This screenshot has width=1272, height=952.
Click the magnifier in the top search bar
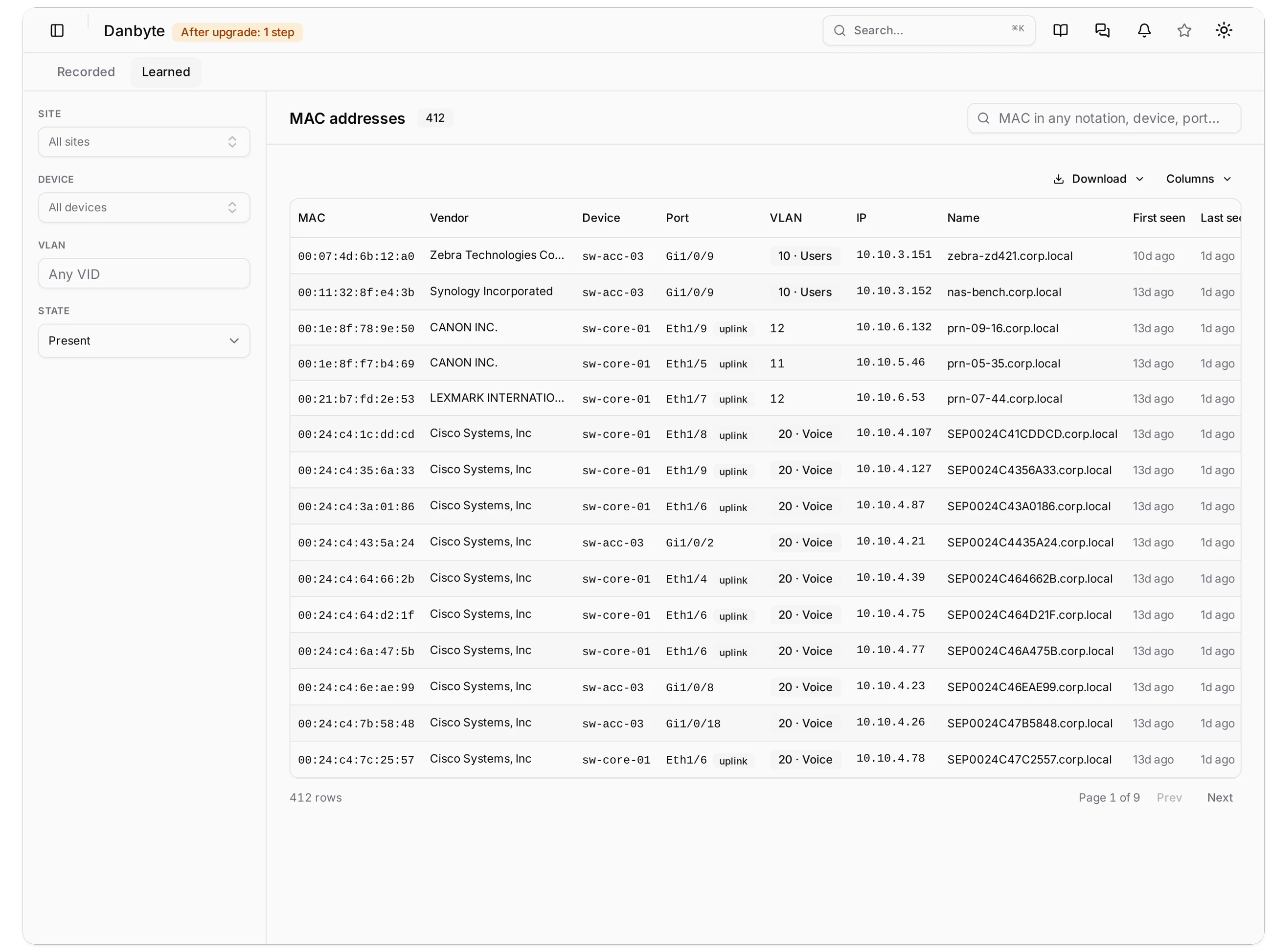pos(840,30)
